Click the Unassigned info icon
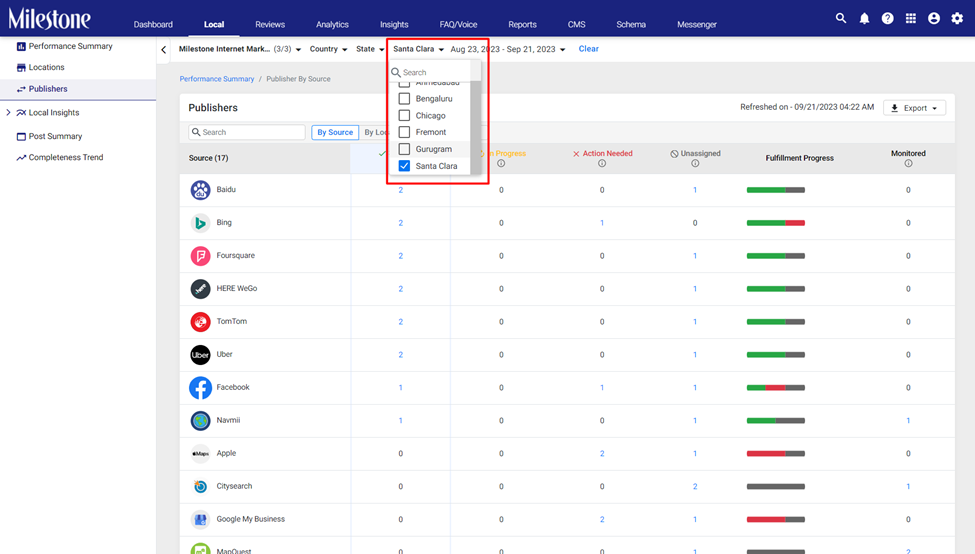This screenshot has width=975, height=554. click(695, 164)
